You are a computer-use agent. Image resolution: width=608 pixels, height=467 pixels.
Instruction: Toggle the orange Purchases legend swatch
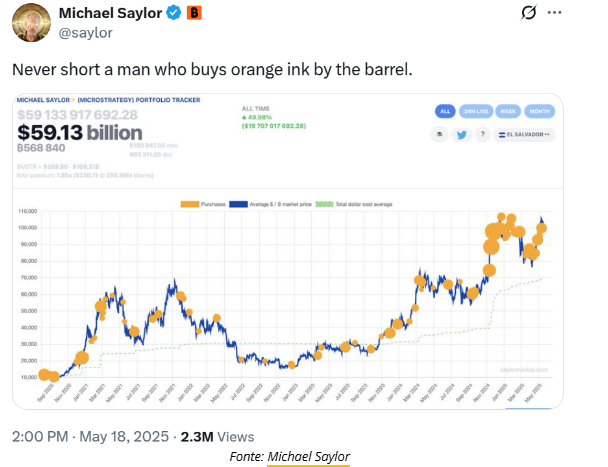click(x=190, y=204)
